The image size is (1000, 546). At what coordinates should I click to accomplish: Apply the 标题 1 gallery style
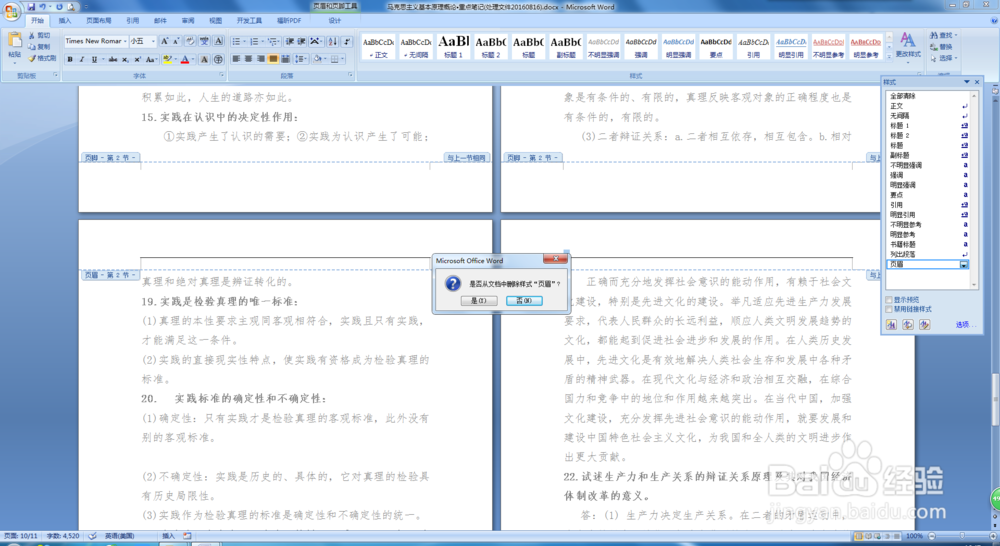click(453, 47)
